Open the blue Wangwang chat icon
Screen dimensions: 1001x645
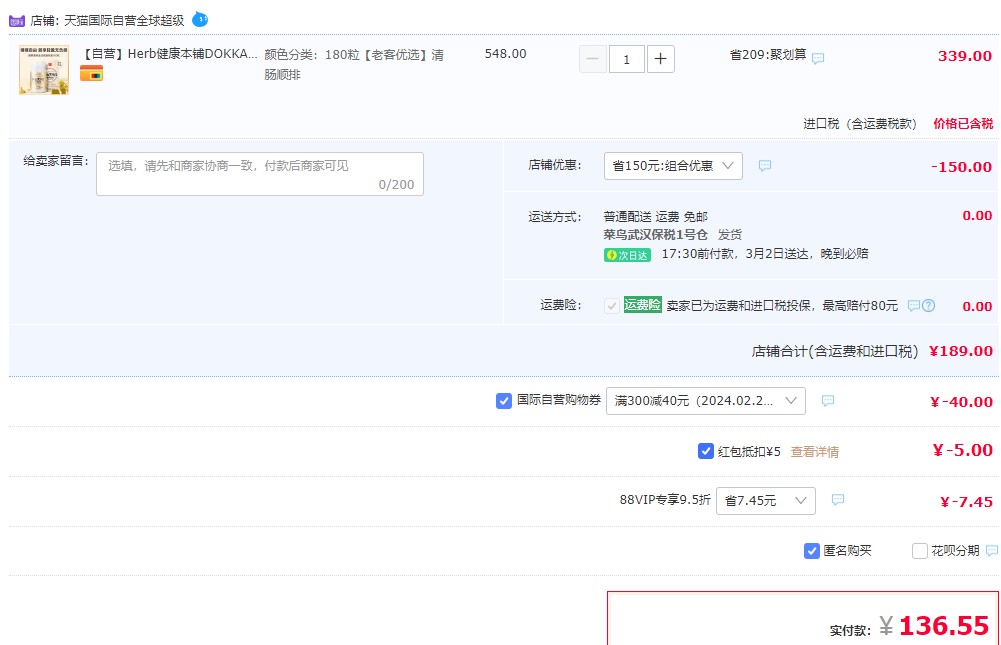tap(200, 19)
